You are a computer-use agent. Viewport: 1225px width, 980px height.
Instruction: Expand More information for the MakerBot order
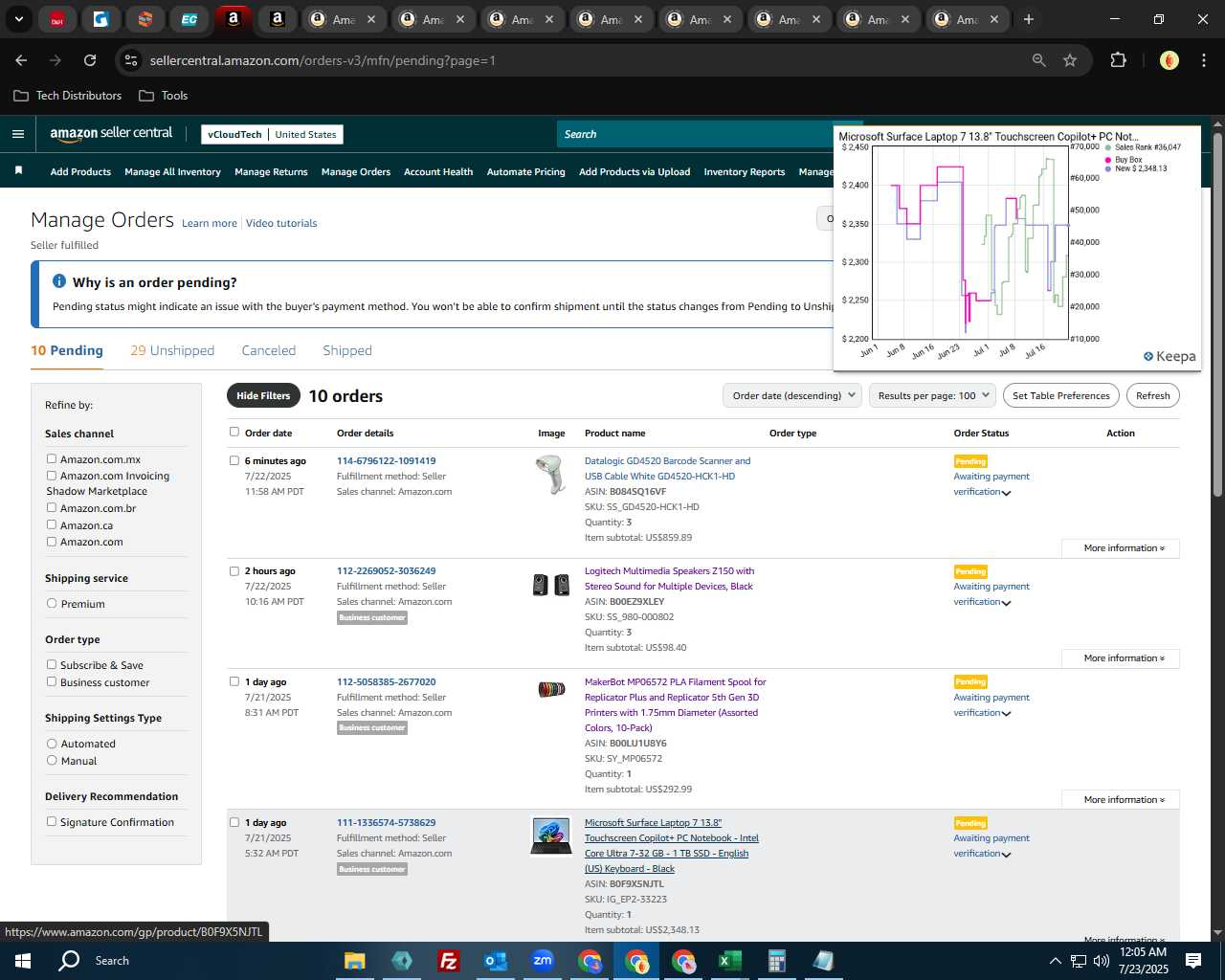(1121, 800)
